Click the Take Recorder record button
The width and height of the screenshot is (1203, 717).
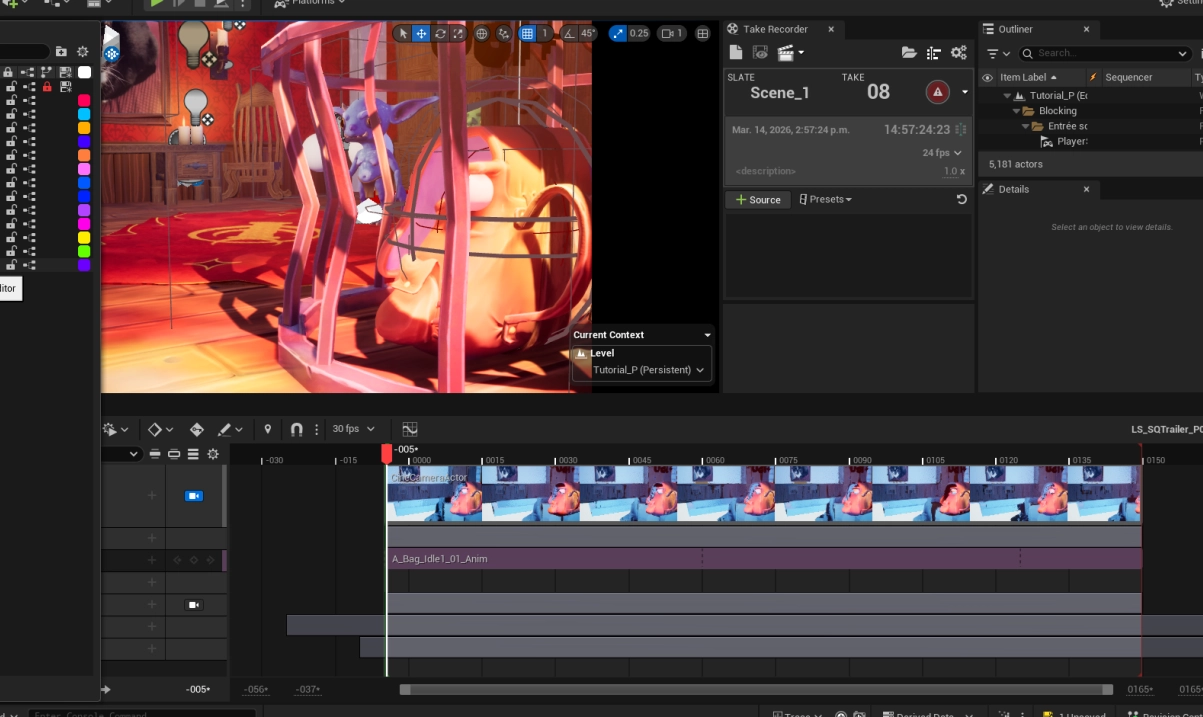pos(937,92)
